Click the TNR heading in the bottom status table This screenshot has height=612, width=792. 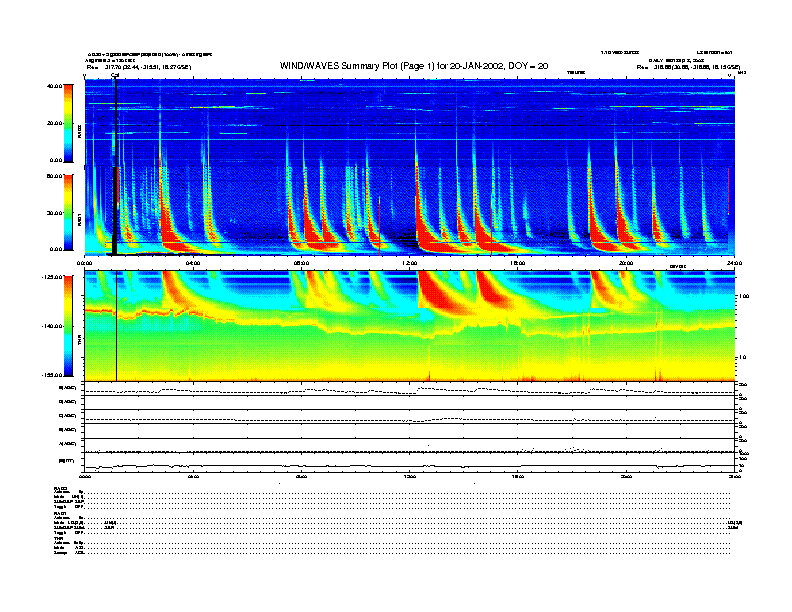tap(58, 539)
